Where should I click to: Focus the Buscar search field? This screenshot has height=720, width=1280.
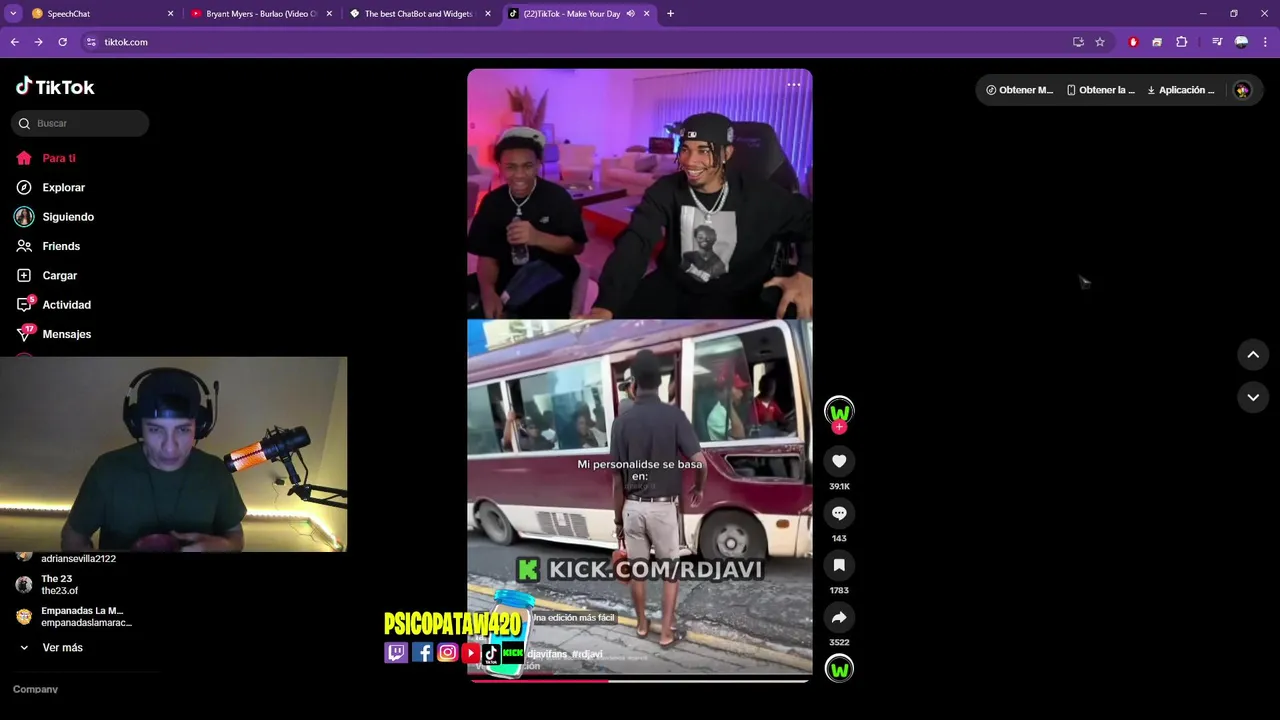(x=80, y=123)
